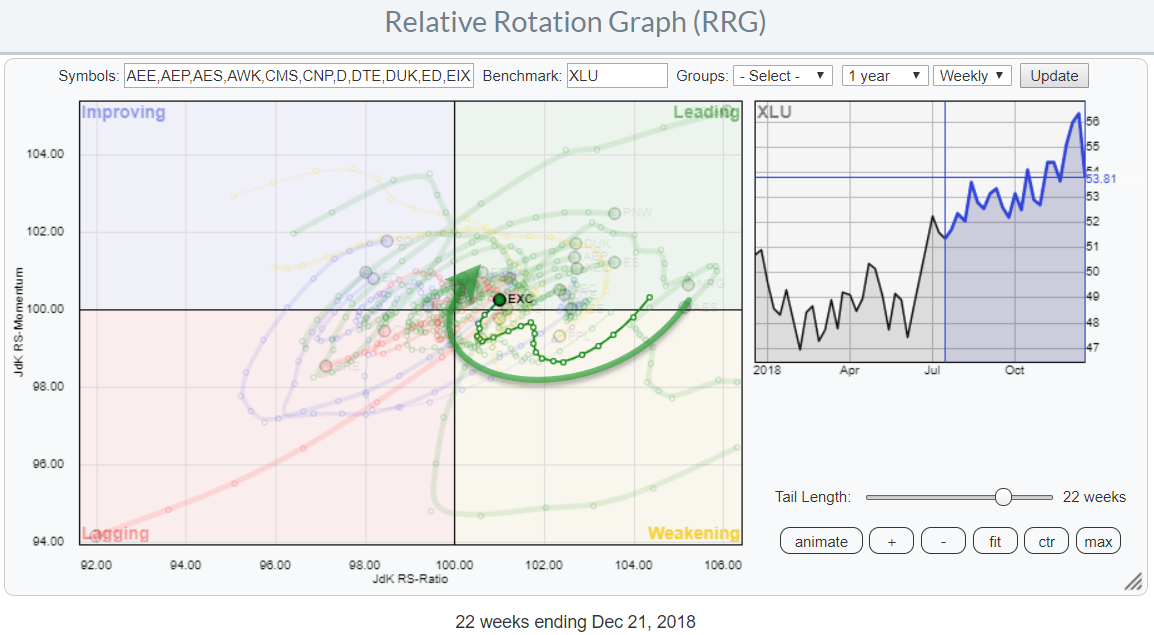This screenshot has width=1154, height=635.
Task: Zoom in with the plus button
Action: (891, 542)
